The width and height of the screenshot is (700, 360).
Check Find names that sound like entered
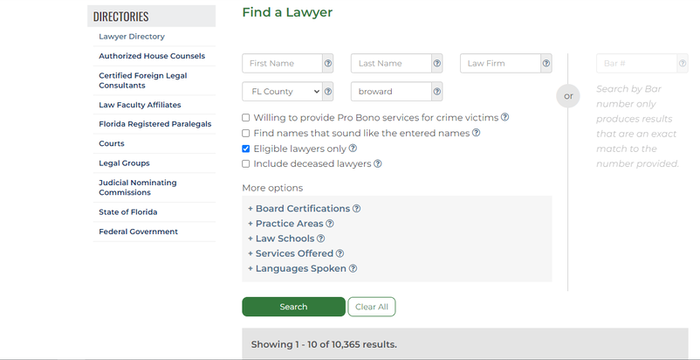246,133
